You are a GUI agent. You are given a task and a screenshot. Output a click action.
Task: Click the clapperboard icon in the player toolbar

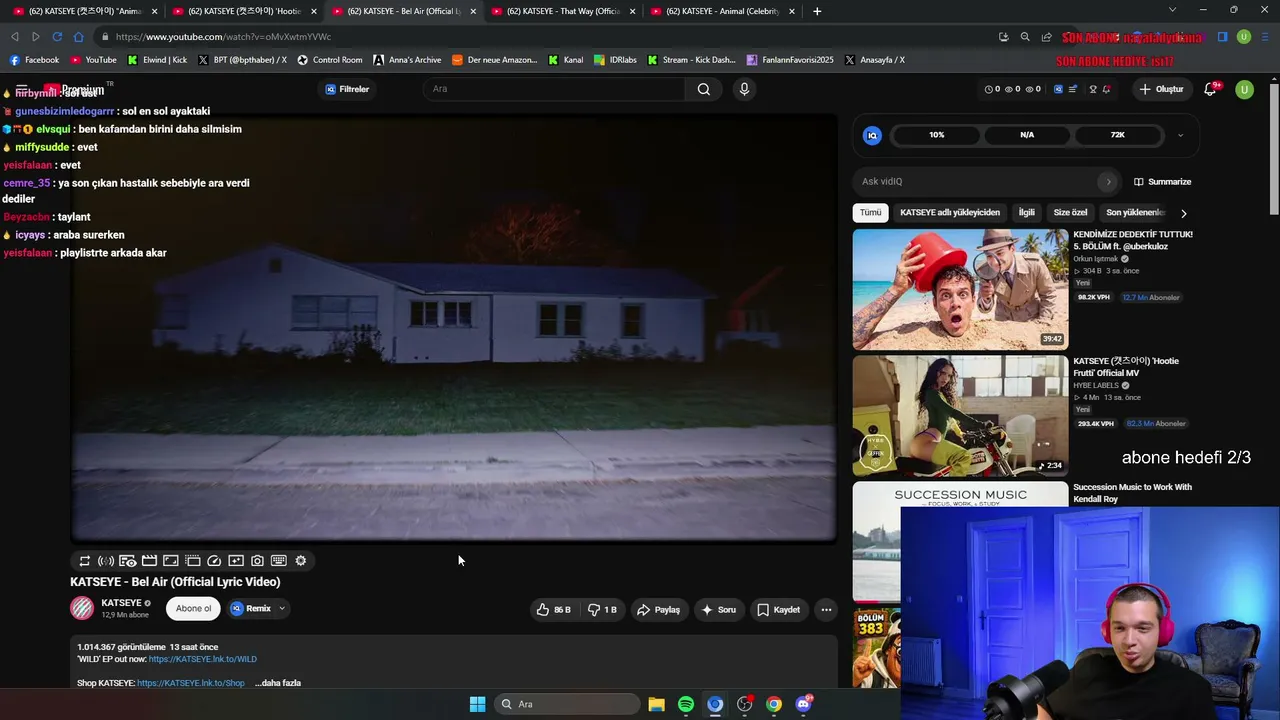pyautogui.click(x=149, y=561)
